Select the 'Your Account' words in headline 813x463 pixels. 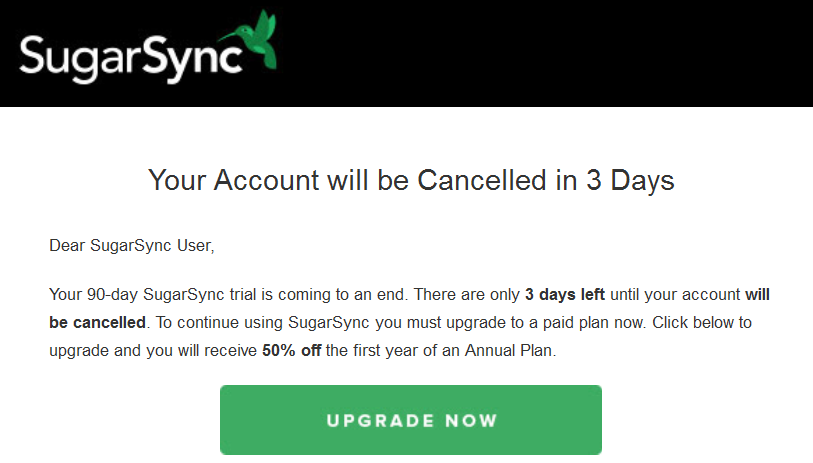click(234, 180)
